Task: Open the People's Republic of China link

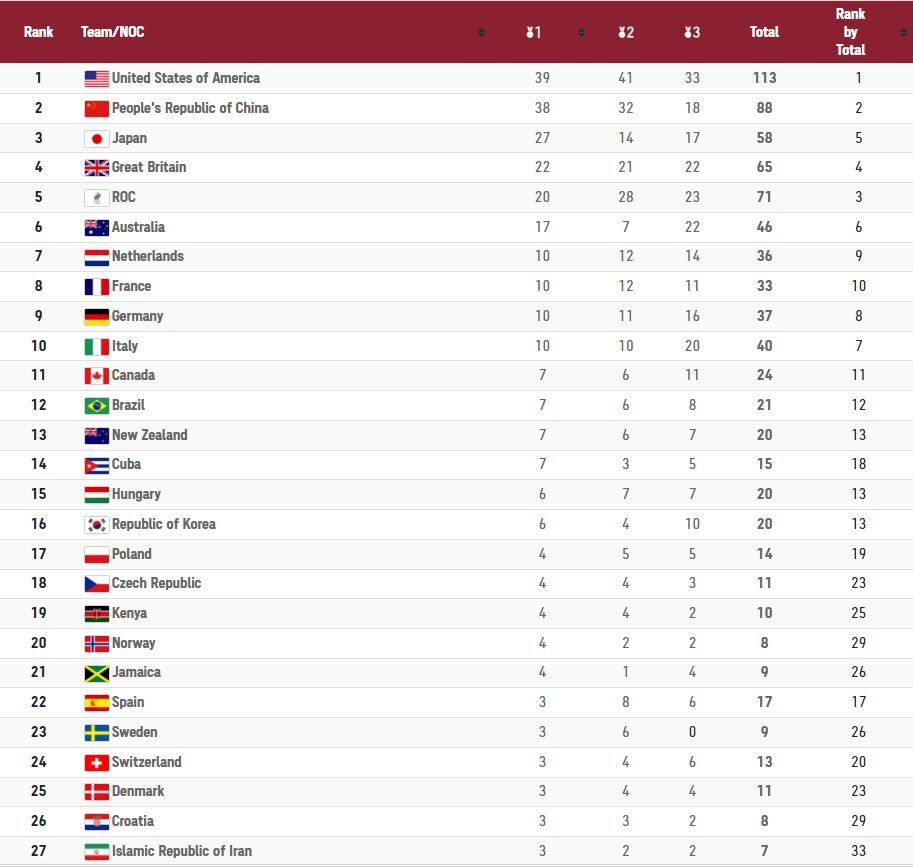Action: (x=190, y=108)
